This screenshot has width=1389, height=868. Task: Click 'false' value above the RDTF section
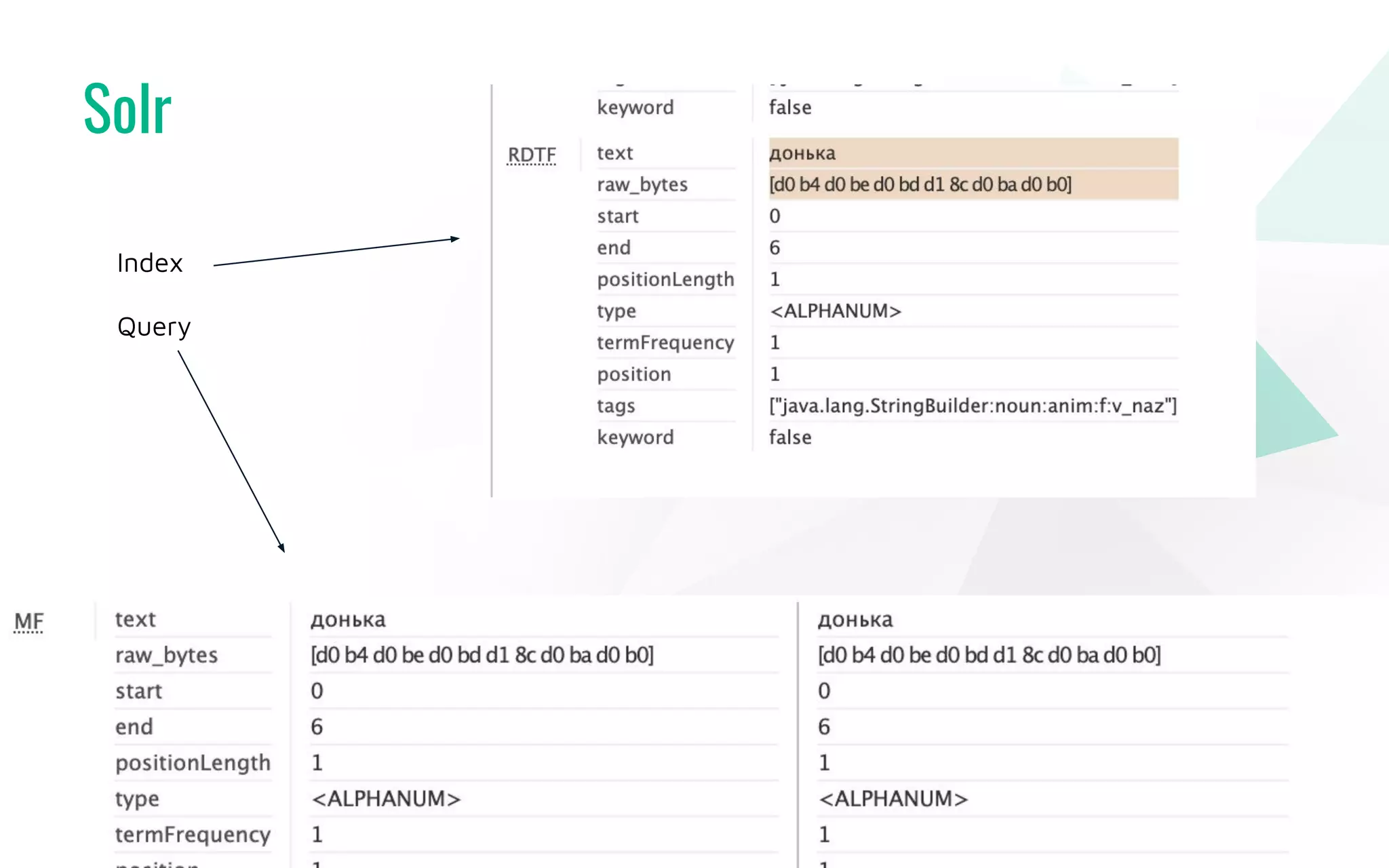coord(790,107)
